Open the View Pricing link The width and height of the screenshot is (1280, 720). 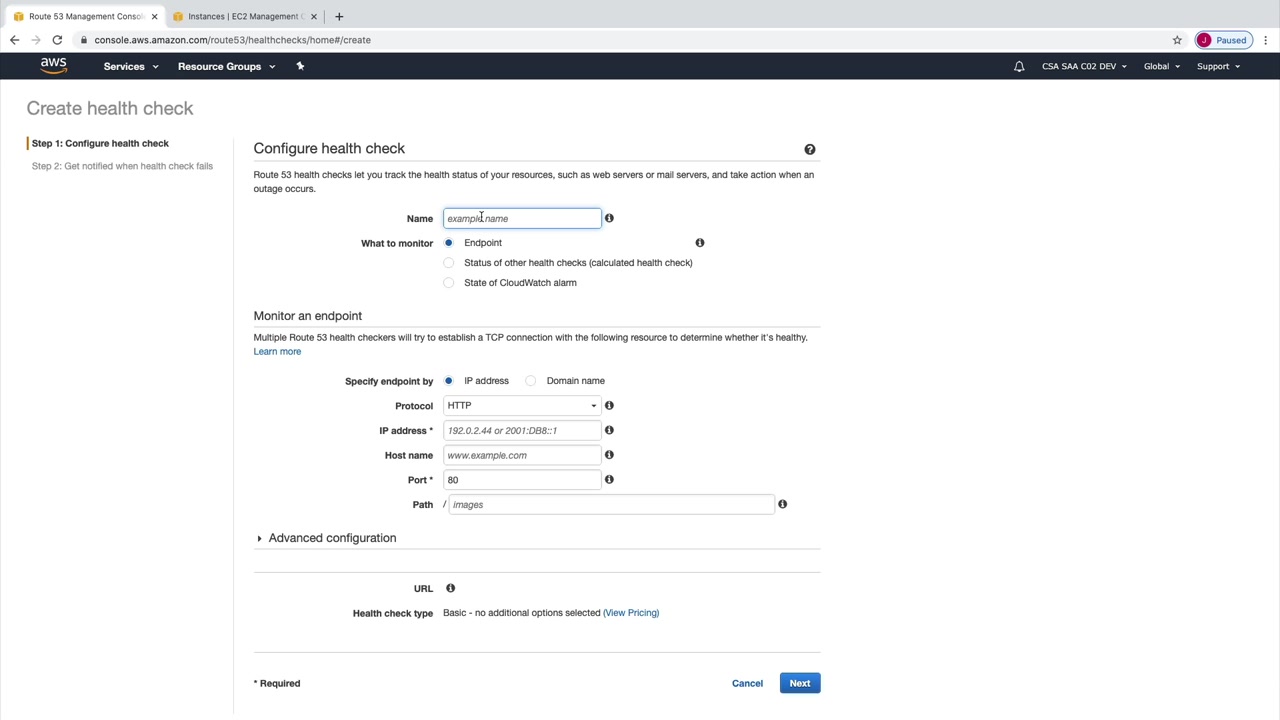tap(631, 613)
